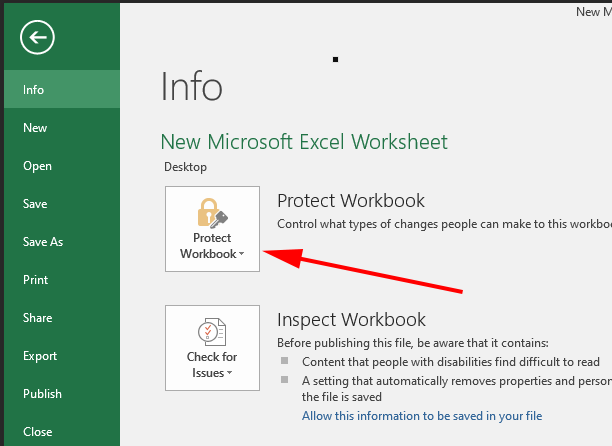Click the Check for Issues document icon

212,331
